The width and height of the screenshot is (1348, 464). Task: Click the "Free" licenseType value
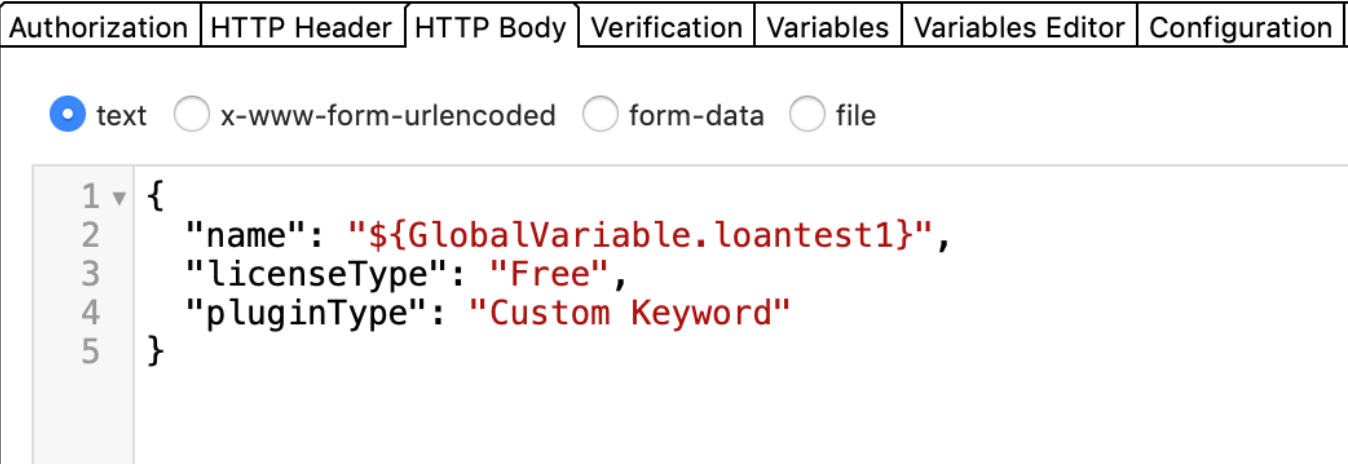pos(547,274)
